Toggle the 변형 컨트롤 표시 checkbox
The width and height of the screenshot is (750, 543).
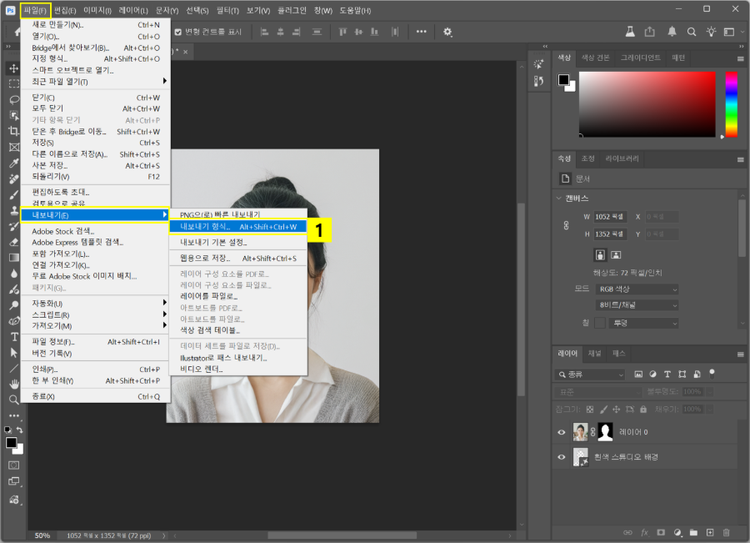pos(179,31)
